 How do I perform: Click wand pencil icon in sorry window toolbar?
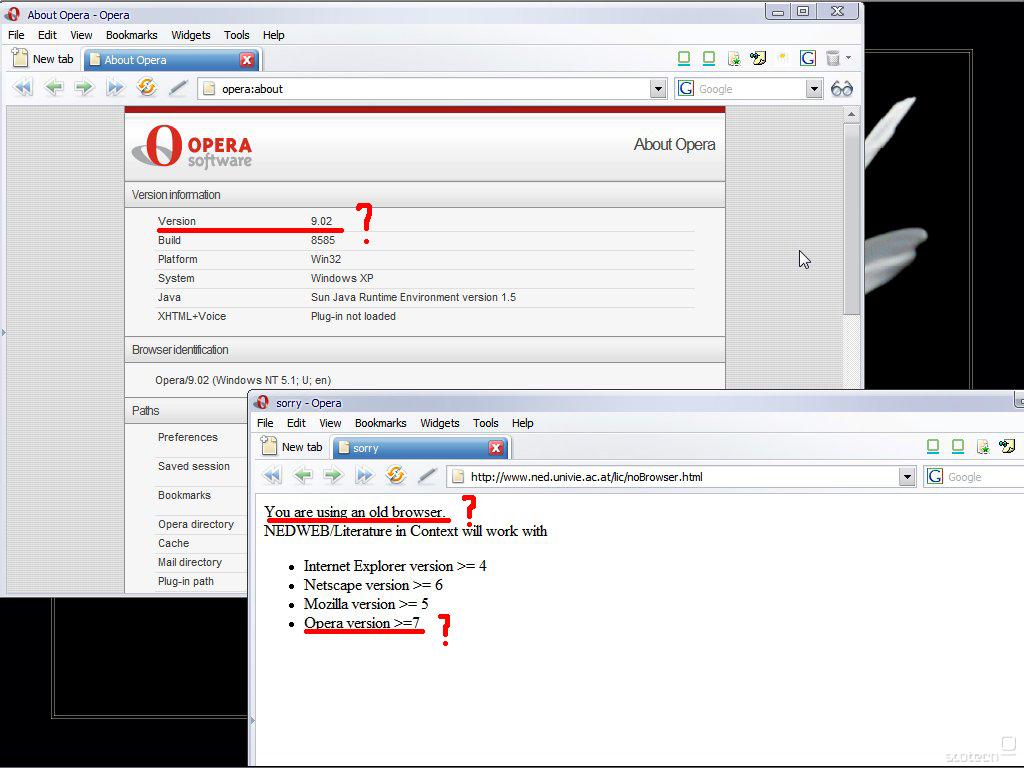click(426, 475)
